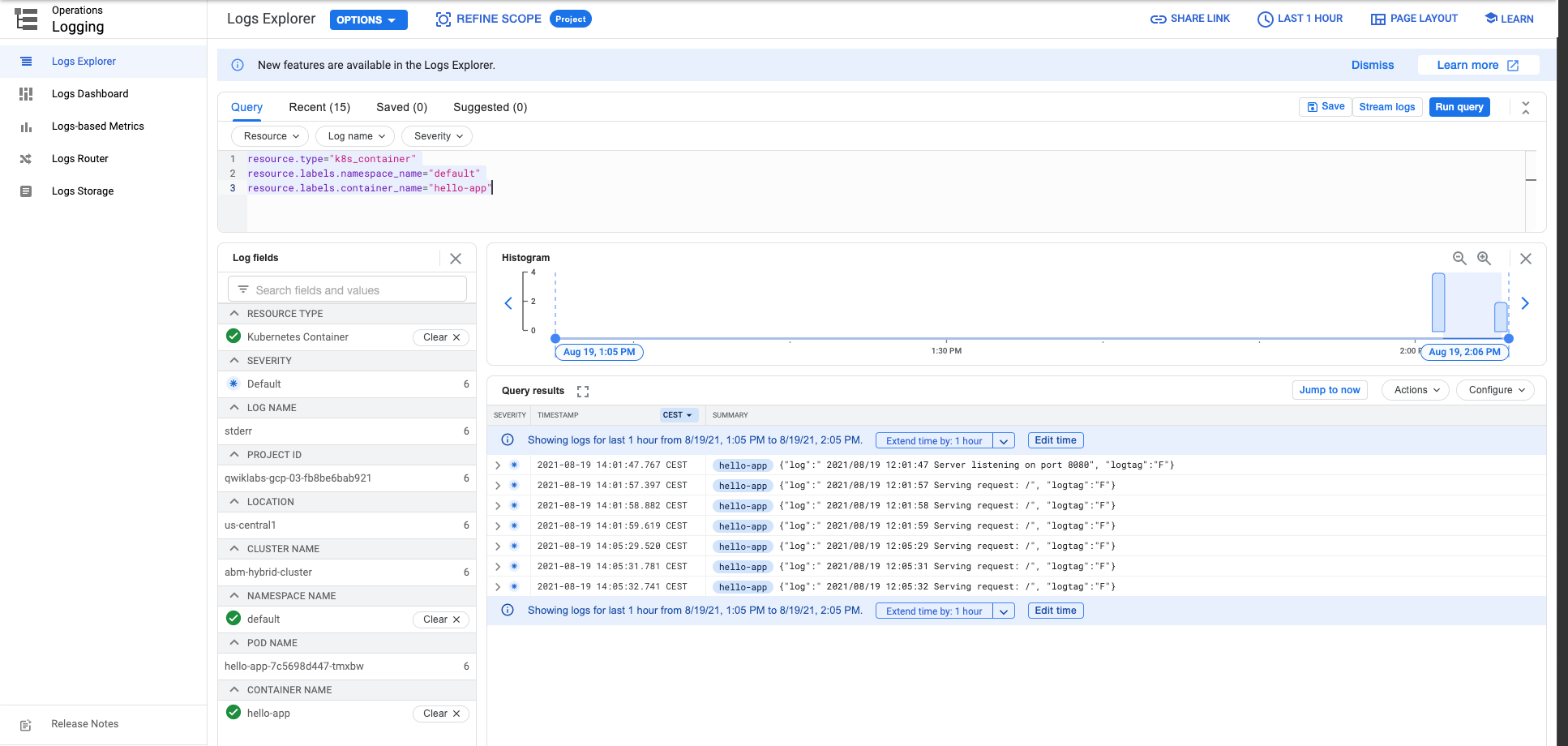
Task: Open the Logs Router sidebar icon
Action: [26, 159]
